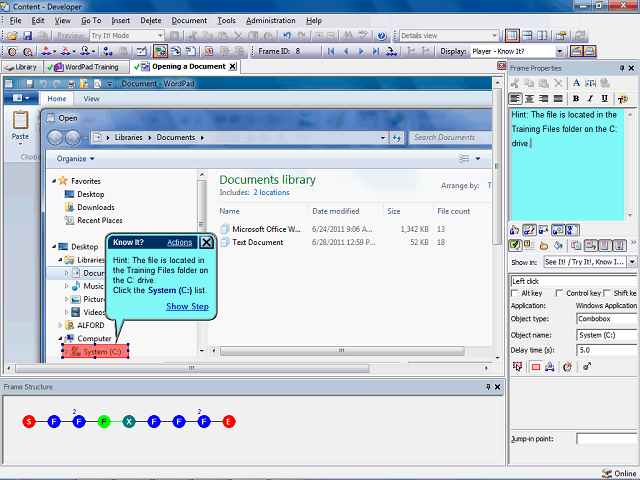This screenshot has width=640, height=480.
Task: Click the Show Step link
Action: [x=187, y=306]
